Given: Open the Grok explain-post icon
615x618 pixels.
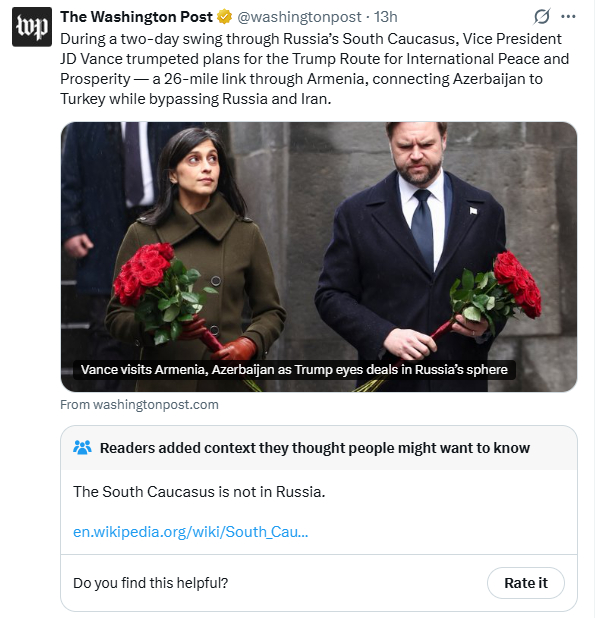Looking at the screenshot, I should point(541,17).
